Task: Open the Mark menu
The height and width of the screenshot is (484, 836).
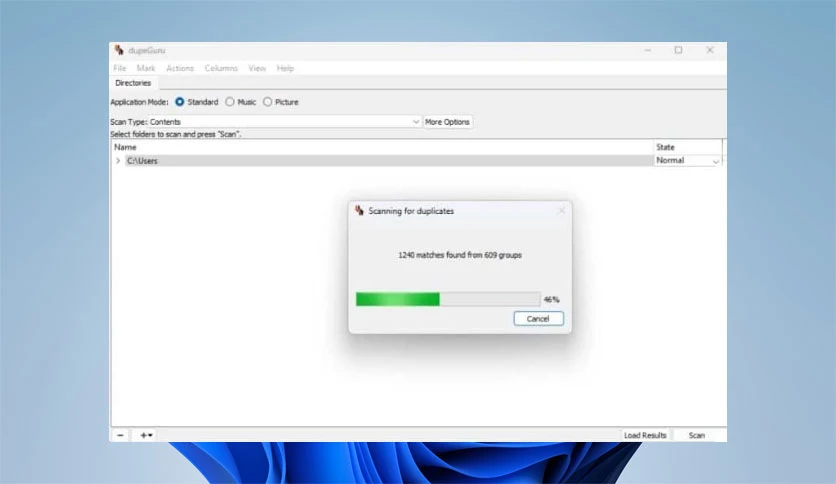Action: 146,68
